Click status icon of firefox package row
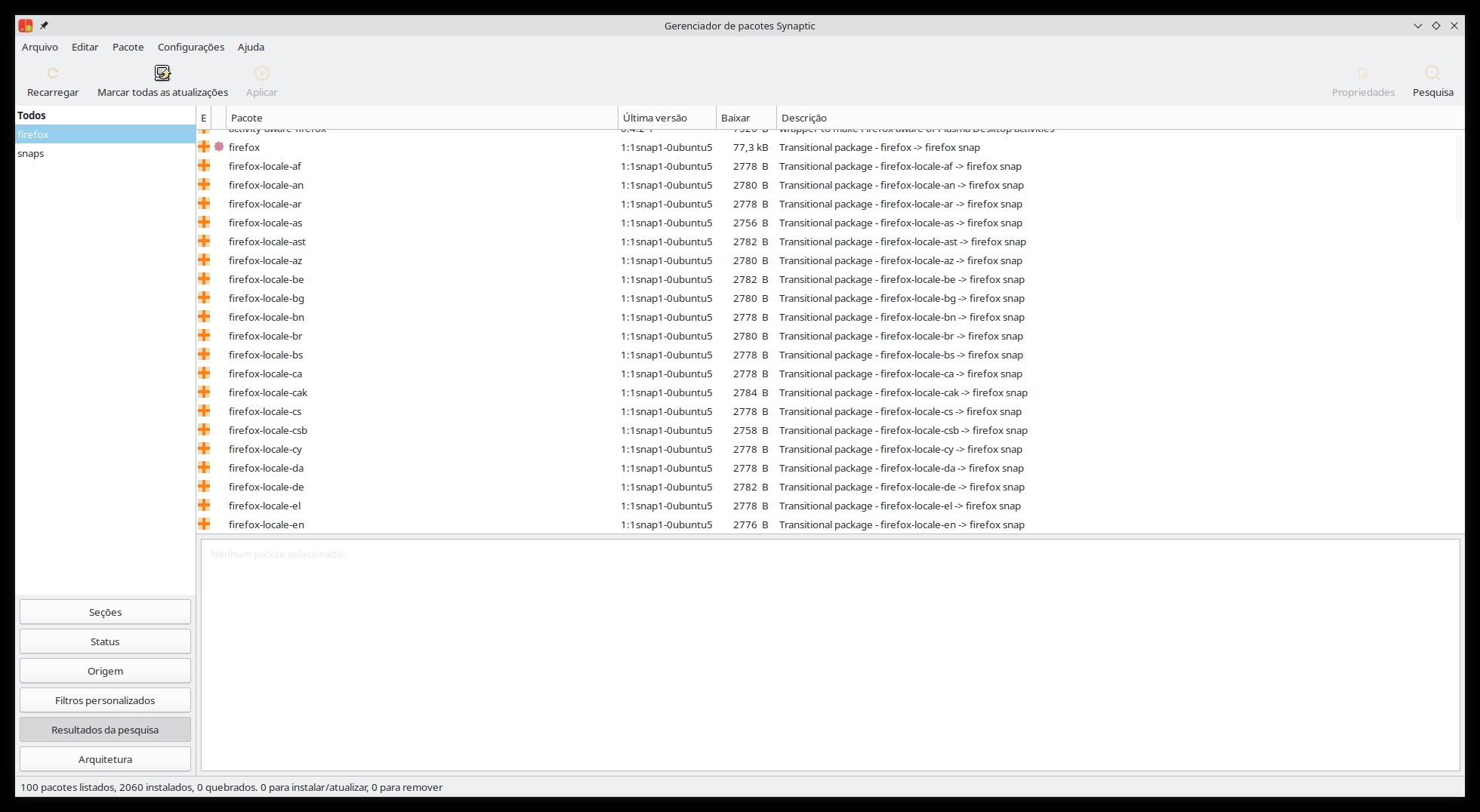Screen dimensions: 1480x812 pyautogui.click(x=204, y=147)
